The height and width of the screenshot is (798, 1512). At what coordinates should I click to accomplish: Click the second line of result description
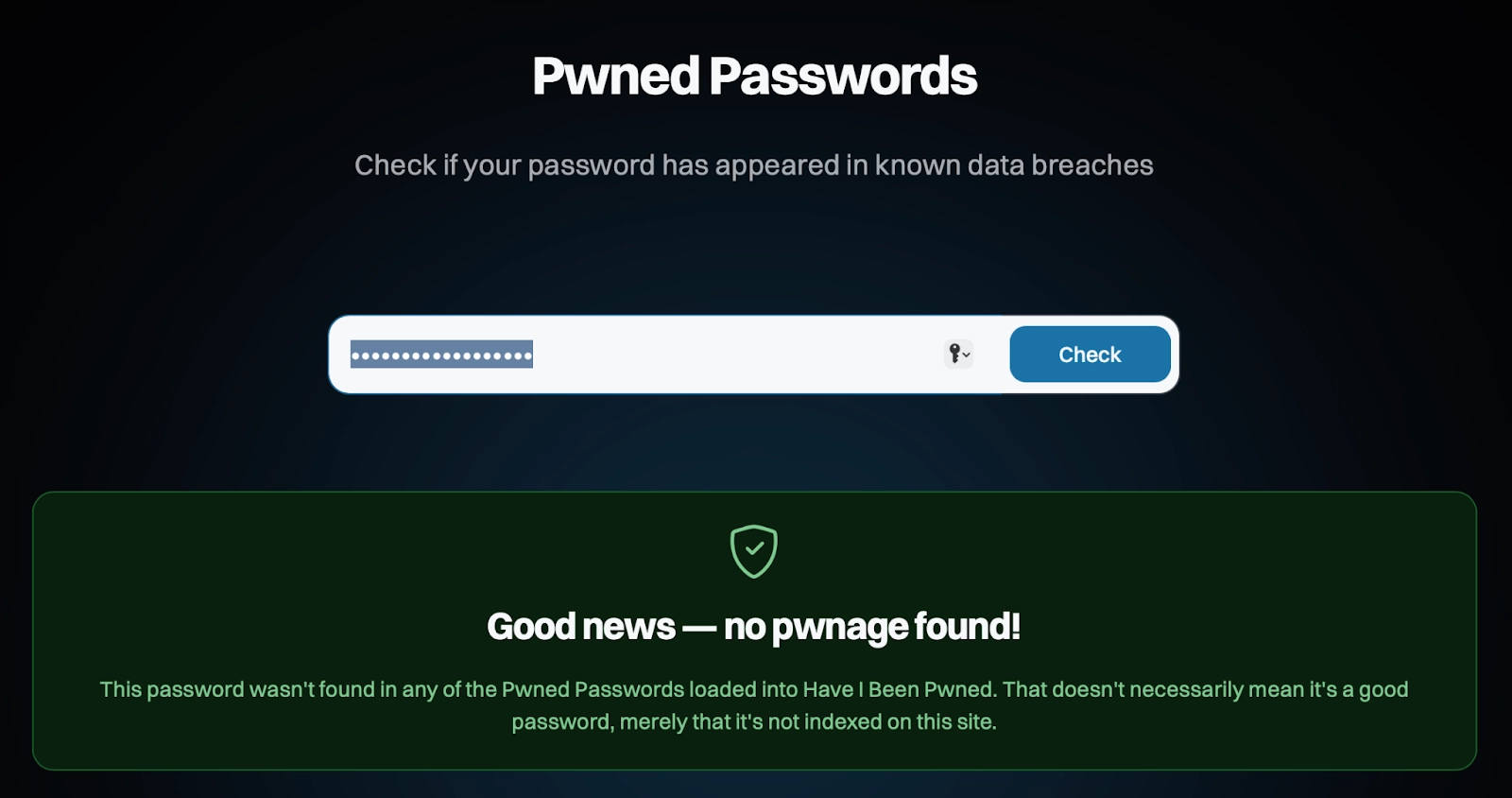(x=754, y=722)
